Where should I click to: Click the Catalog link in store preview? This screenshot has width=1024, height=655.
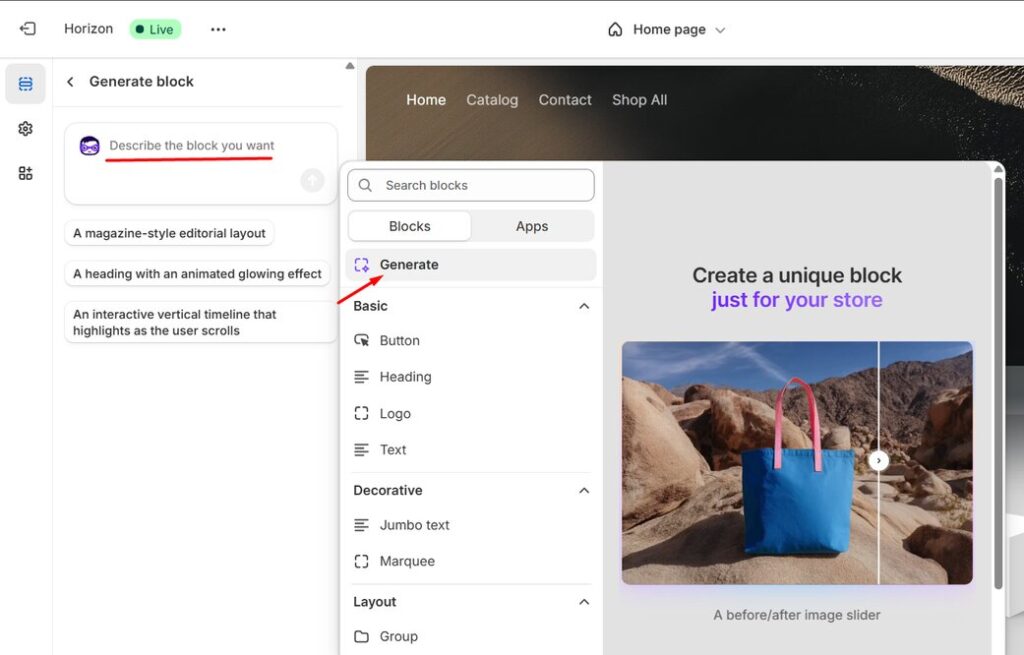492,100
